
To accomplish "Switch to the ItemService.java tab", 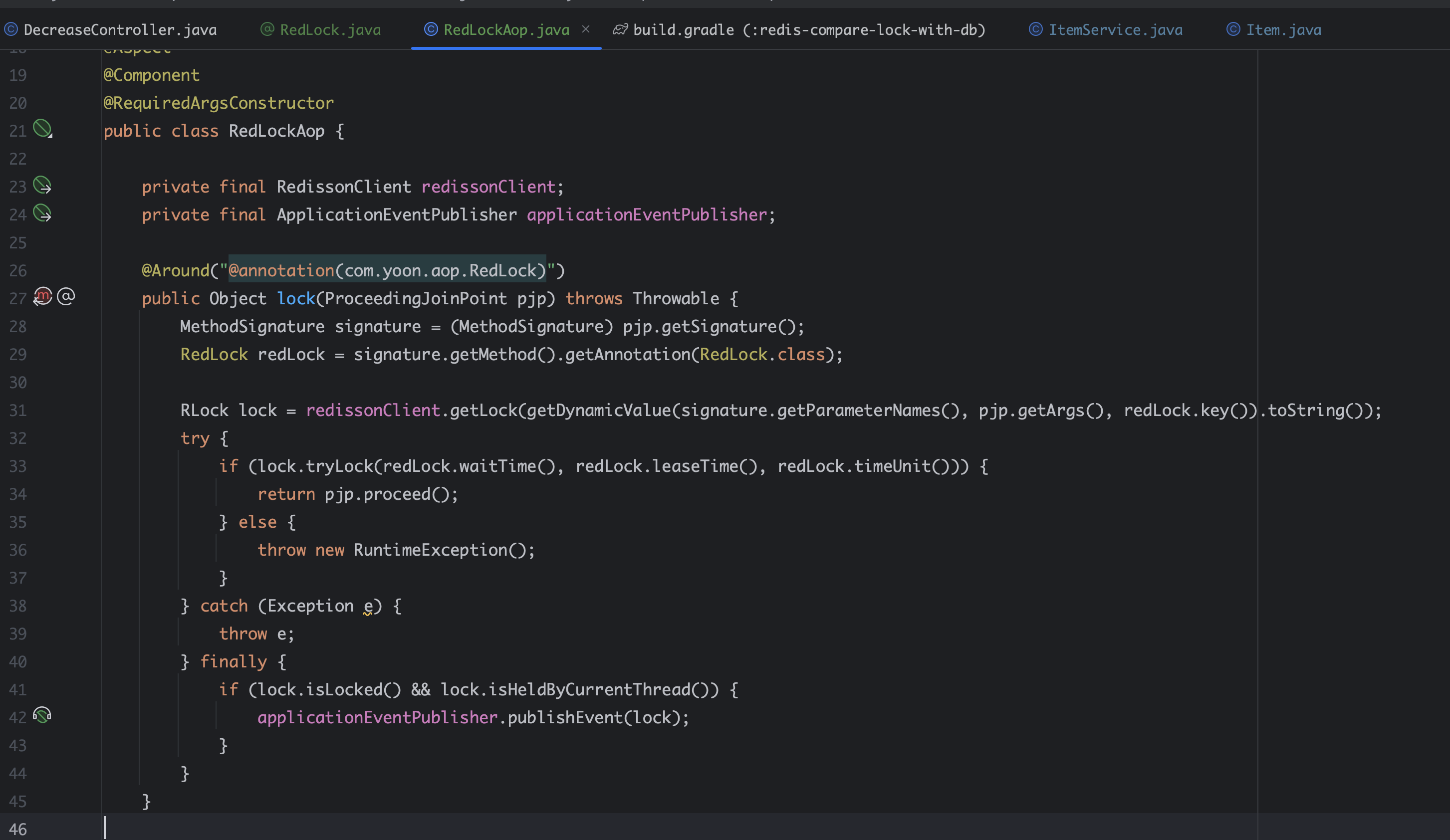I will click(1115, 30).
